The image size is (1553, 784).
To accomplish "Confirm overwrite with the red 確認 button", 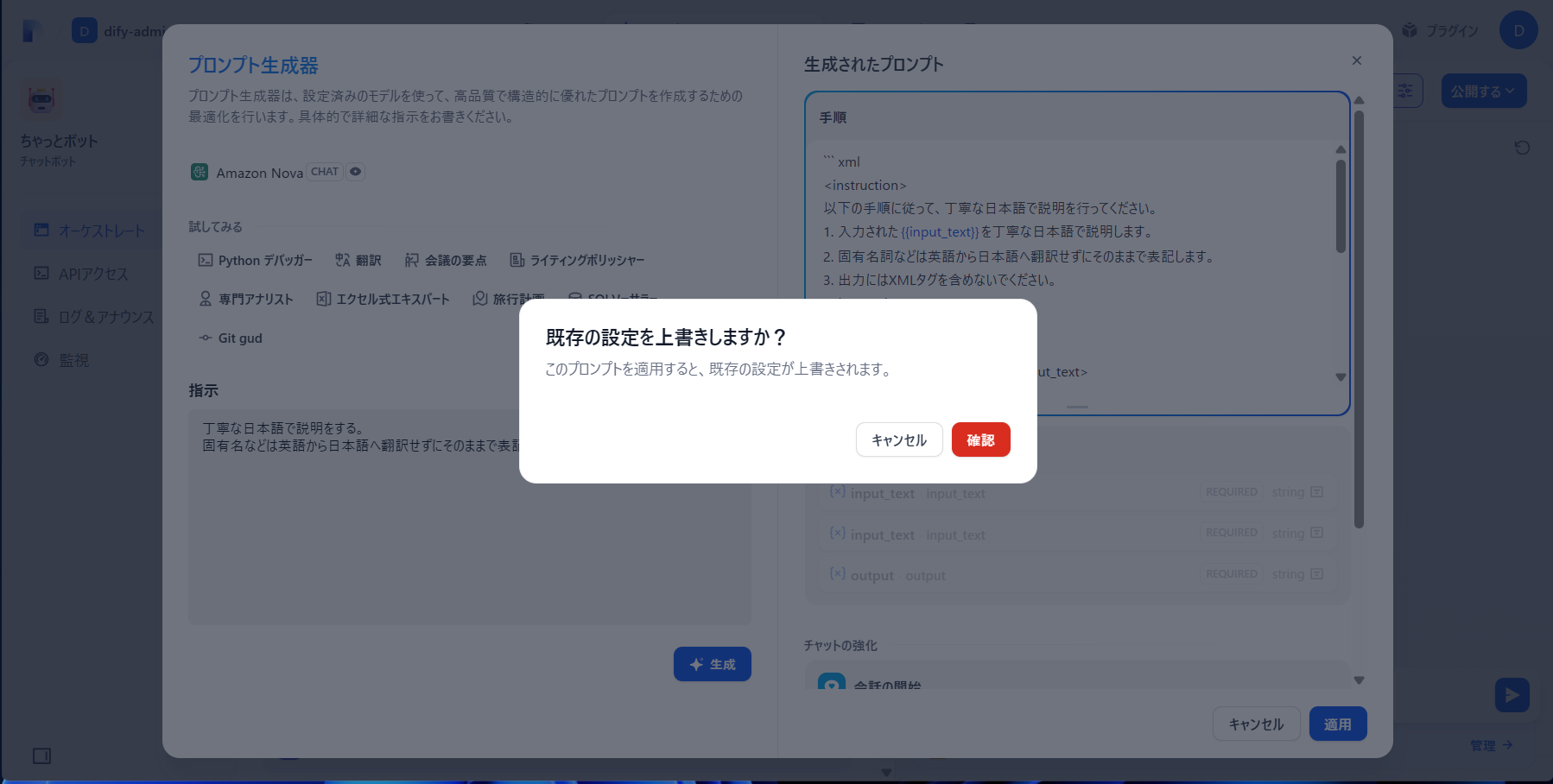I will point(980,439).
